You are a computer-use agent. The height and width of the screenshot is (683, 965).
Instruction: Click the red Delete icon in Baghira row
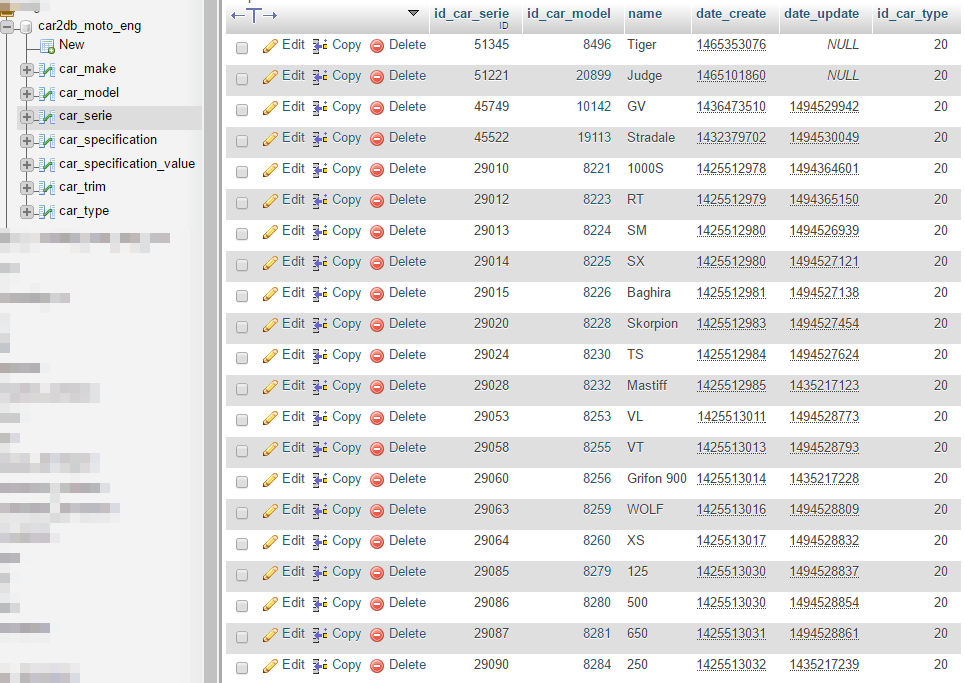point(377,294)
